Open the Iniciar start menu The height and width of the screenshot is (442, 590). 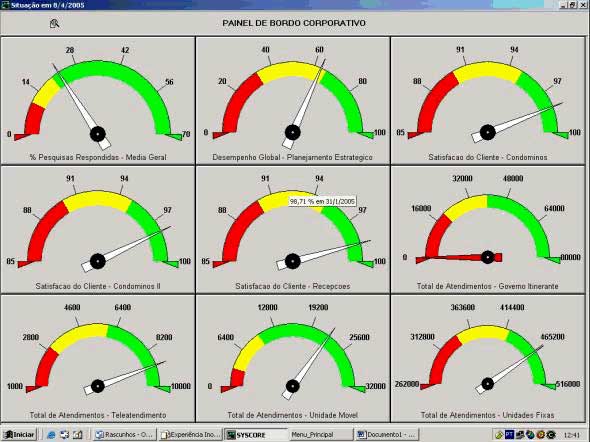[x=20, y=434]
